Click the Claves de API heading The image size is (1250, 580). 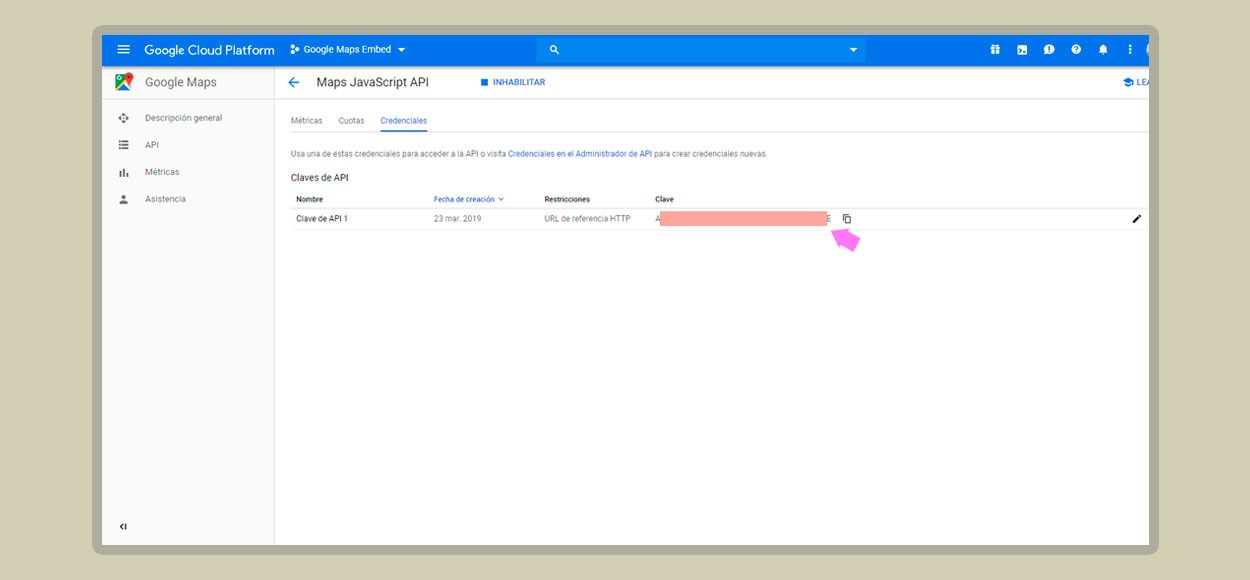pos(319,177)
